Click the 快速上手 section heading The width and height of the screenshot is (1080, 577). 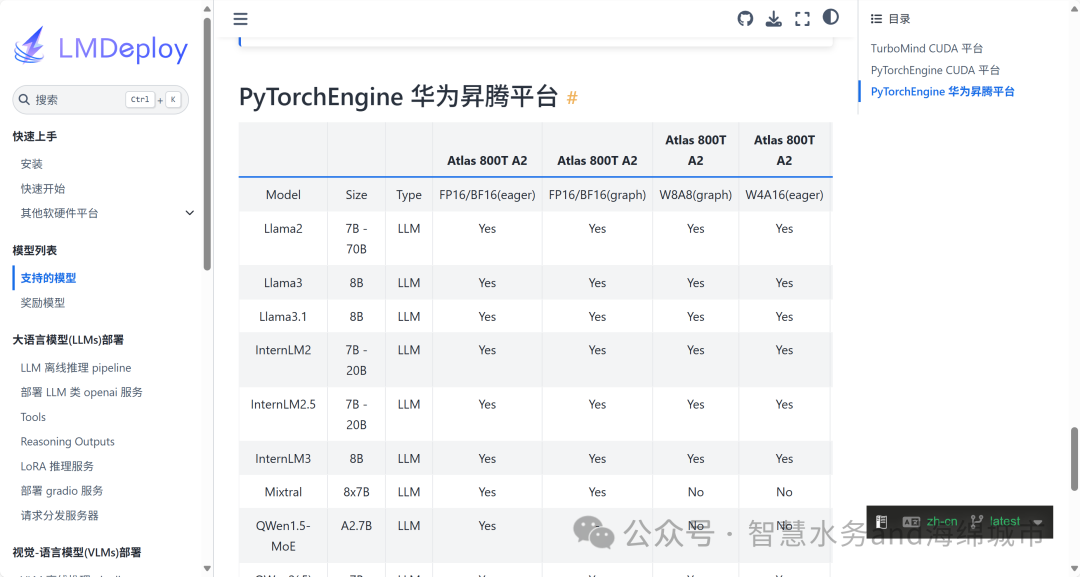(x=34, y=136)
